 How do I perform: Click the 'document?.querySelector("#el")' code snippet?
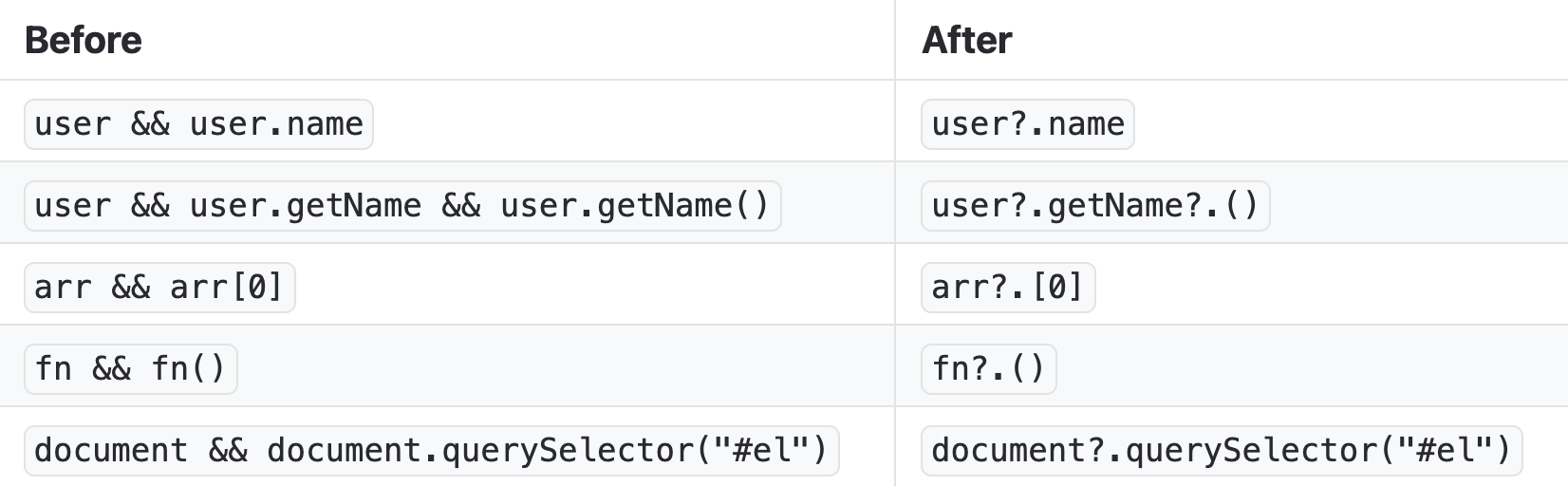tap(1221, 451)
